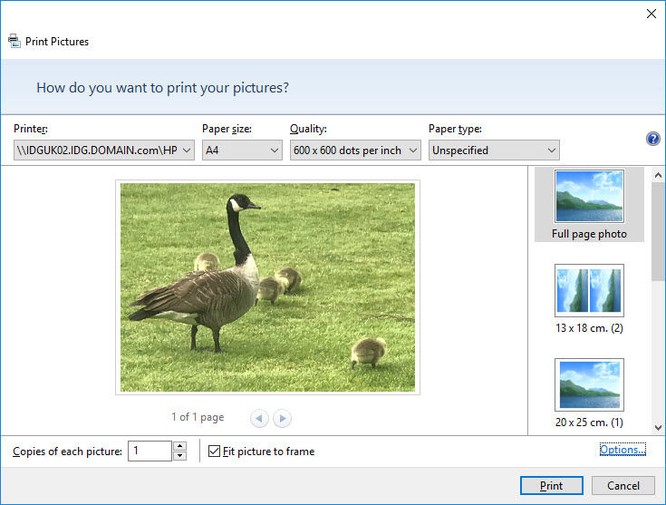Select the Full page photo layout
The height and width of the screenshot is (505, 666).
coord(589,205)
